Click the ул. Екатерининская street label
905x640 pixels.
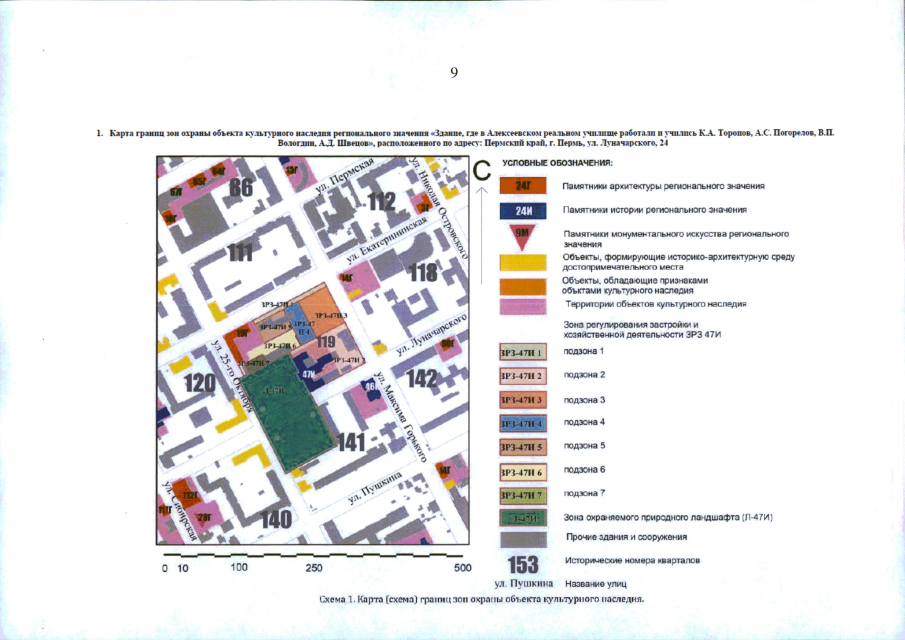coord(387,239)
